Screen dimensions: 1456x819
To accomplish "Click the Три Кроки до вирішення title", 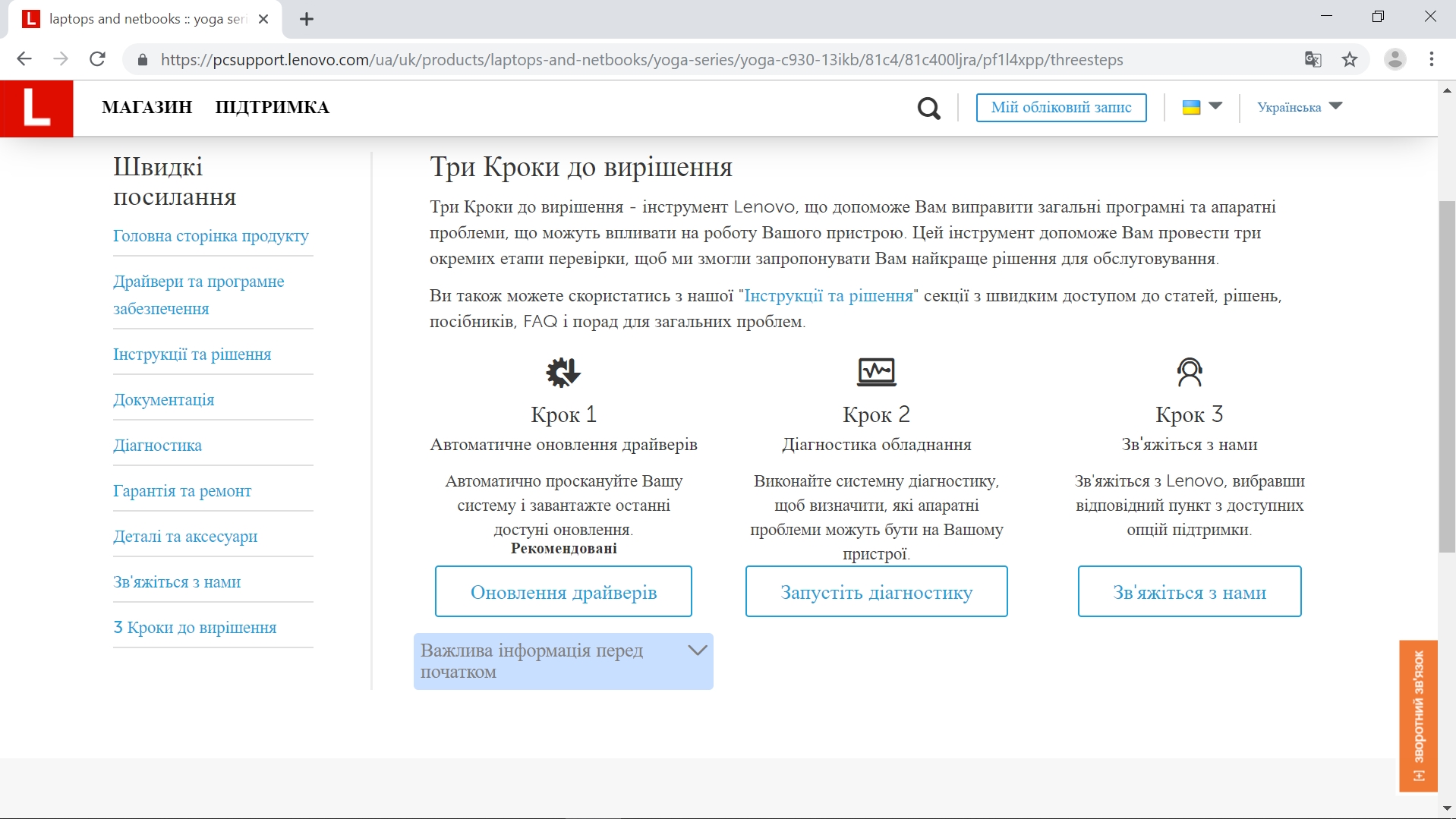I will [x=581, y=167].
